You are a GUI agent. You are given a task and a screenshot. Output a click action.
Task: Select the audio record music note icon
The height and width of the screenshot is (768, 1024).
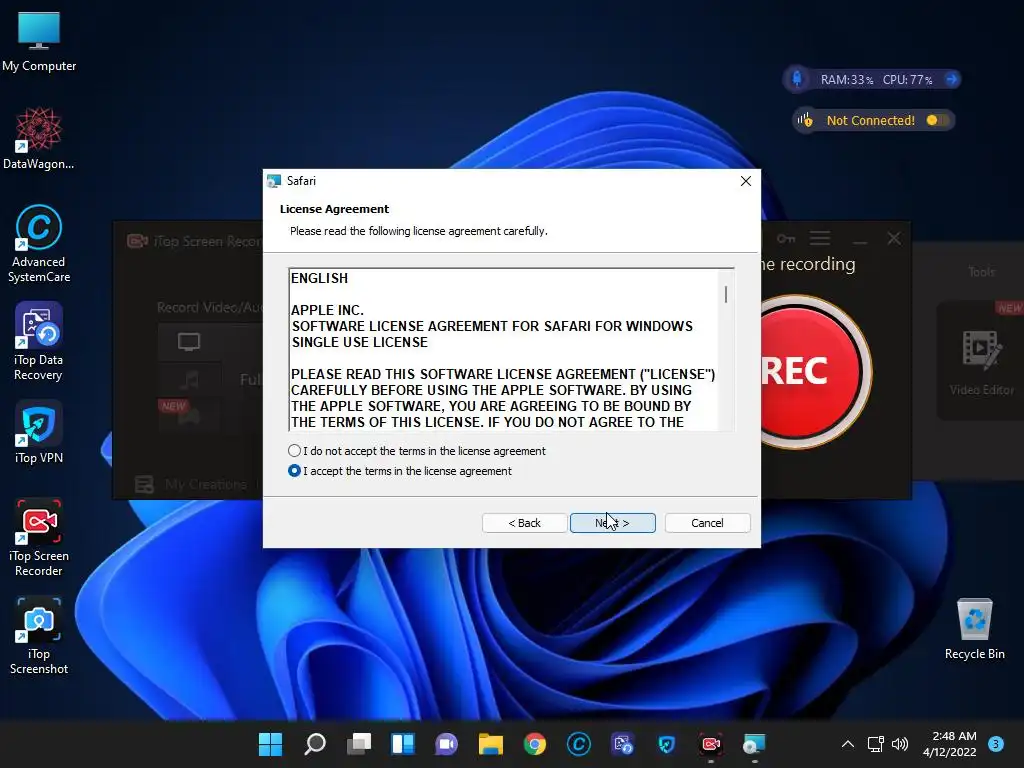(189, 379)
